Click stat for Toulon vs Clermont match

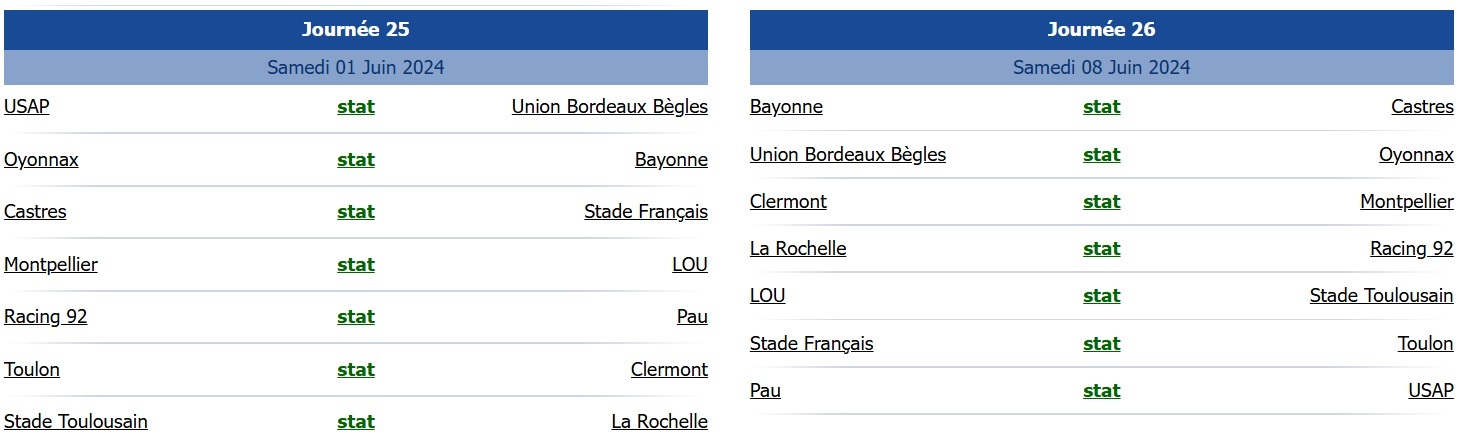(x=356, y=370)
